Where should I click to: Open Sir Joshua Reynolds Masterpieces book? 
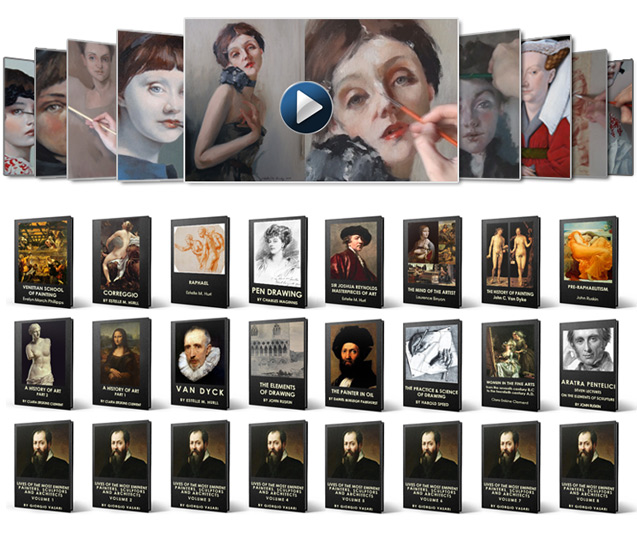coord(354,262)
